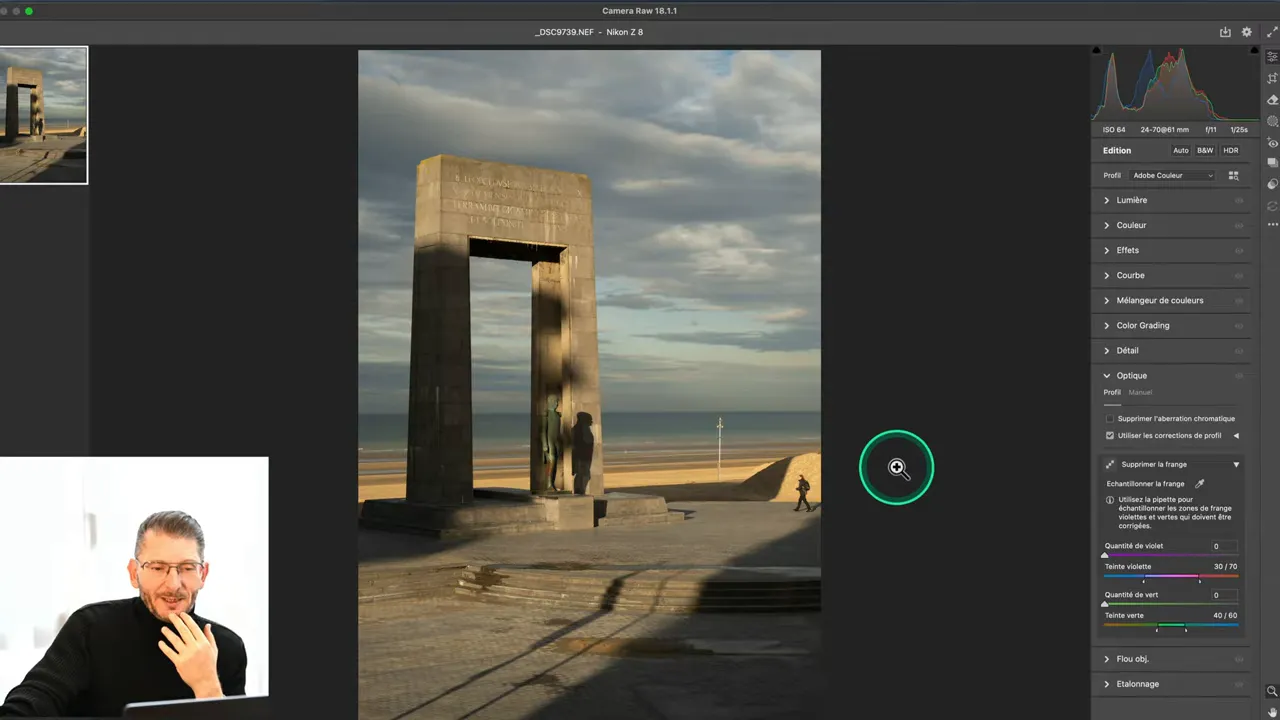Click the HDR button in Edition panel
The image size is (1280, 720).
(x=1230, y=150)
